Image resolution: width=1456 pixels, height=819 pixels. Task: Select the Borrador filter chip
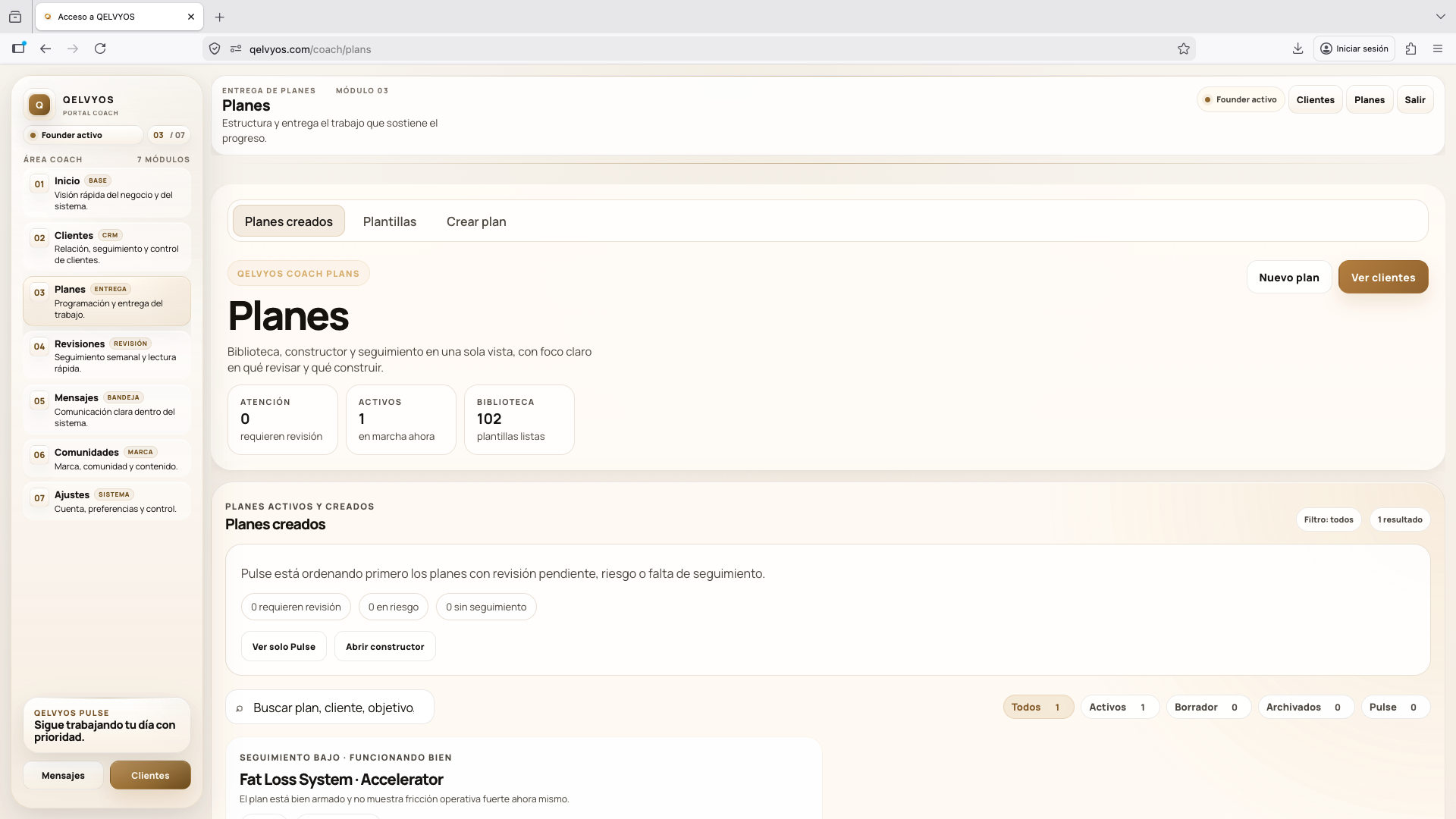pos(1207,707)
